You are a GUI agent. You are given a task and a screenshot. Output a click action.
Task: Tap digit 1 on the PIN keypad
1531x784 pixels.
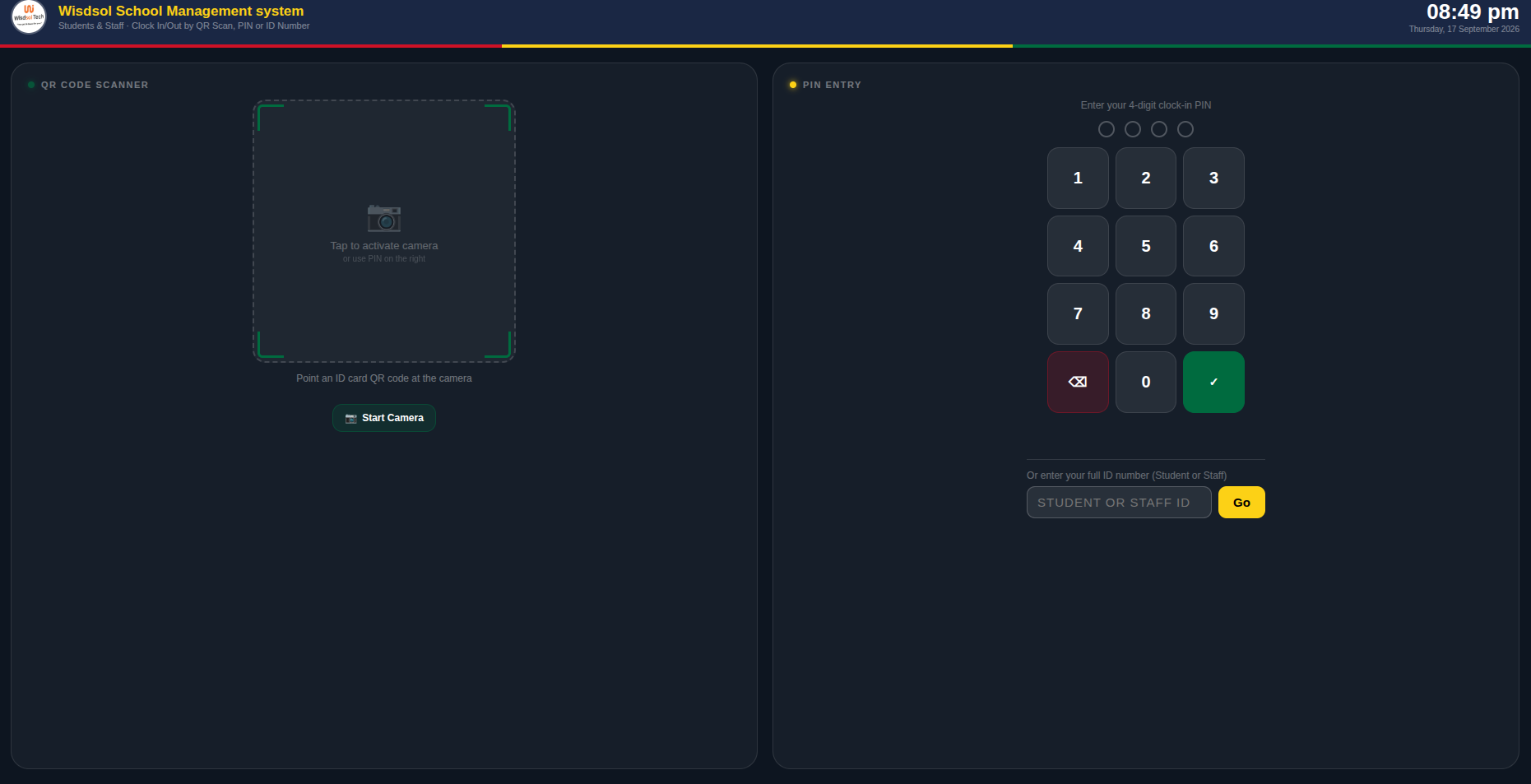tap(1078, 178)
